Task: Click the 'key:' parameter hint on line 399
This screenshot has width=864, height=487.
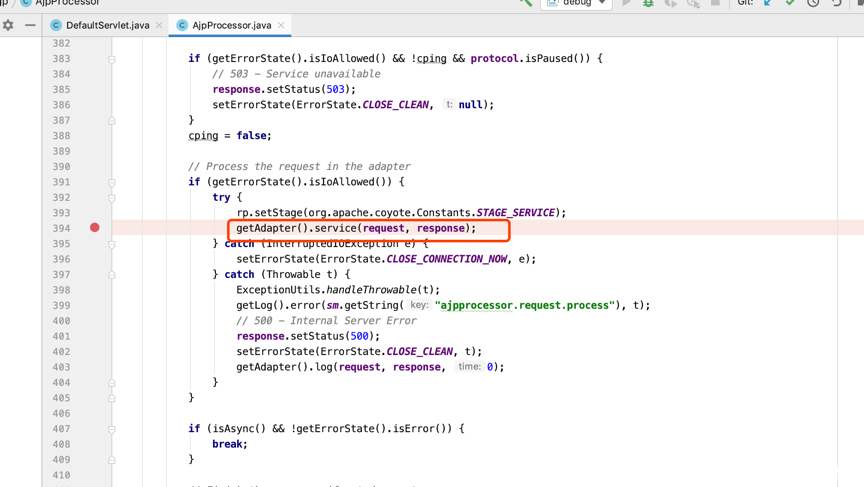Action: (x=419, y=305)
